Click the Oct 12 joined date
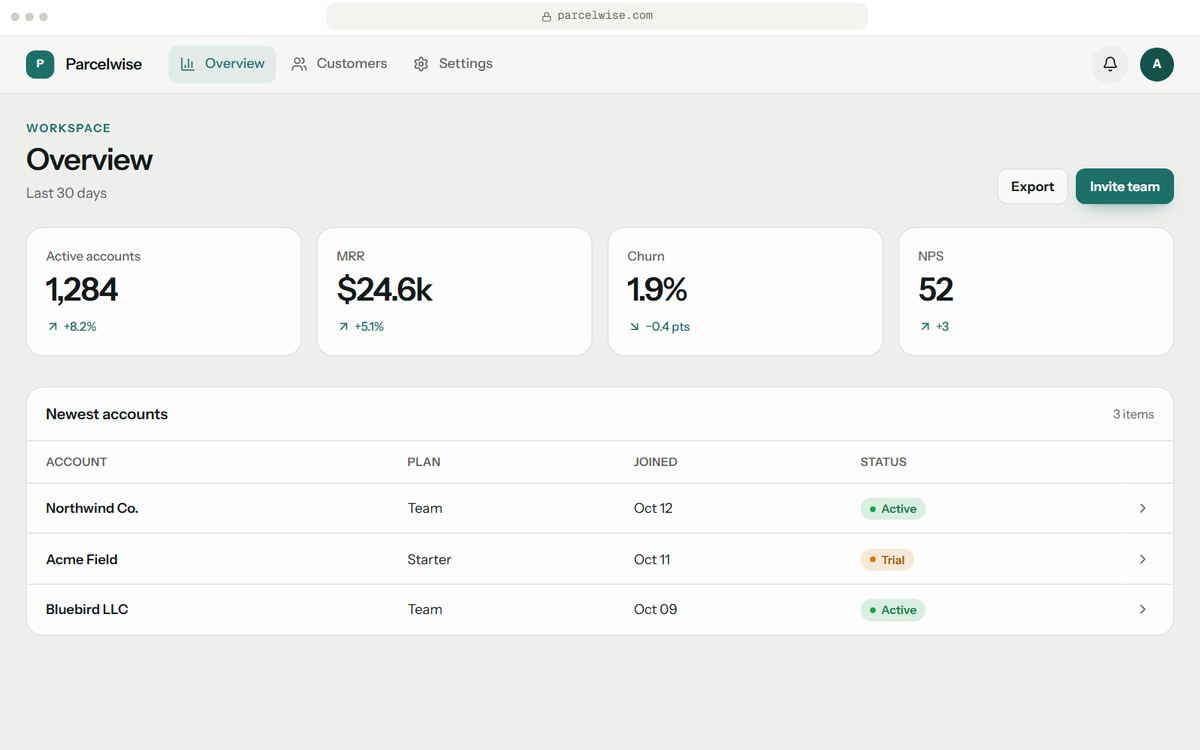 (x=653, y=509)
